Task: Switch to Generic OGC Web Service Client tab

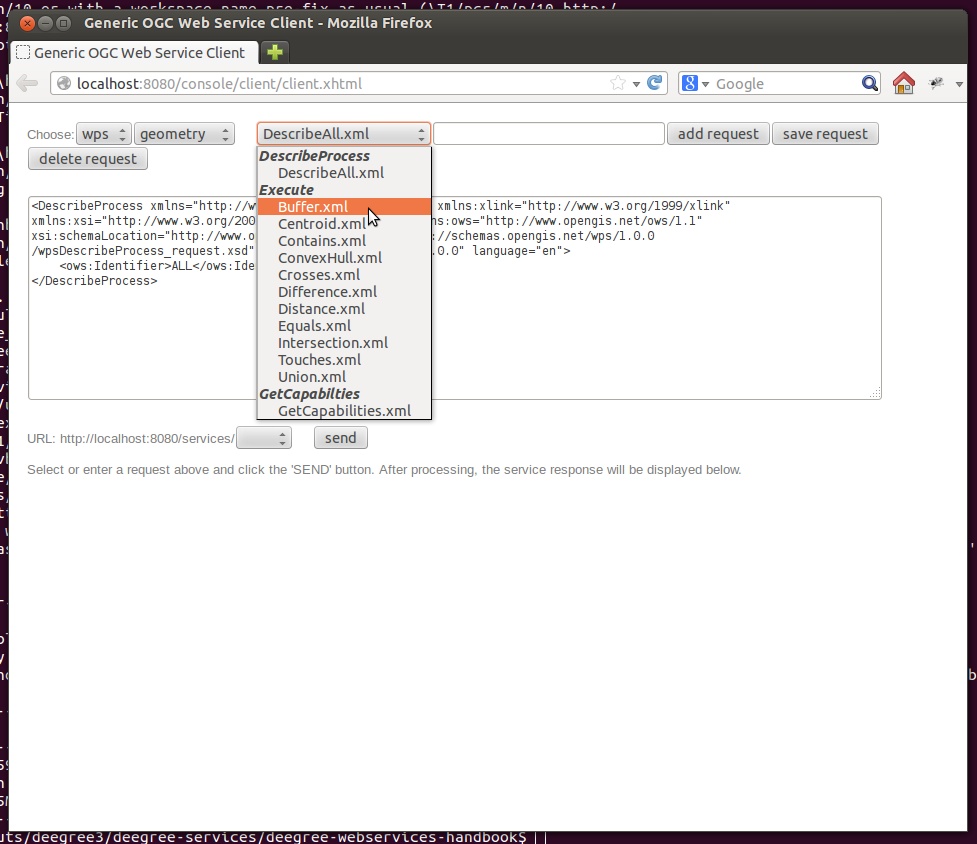Action: pos(135,52)
